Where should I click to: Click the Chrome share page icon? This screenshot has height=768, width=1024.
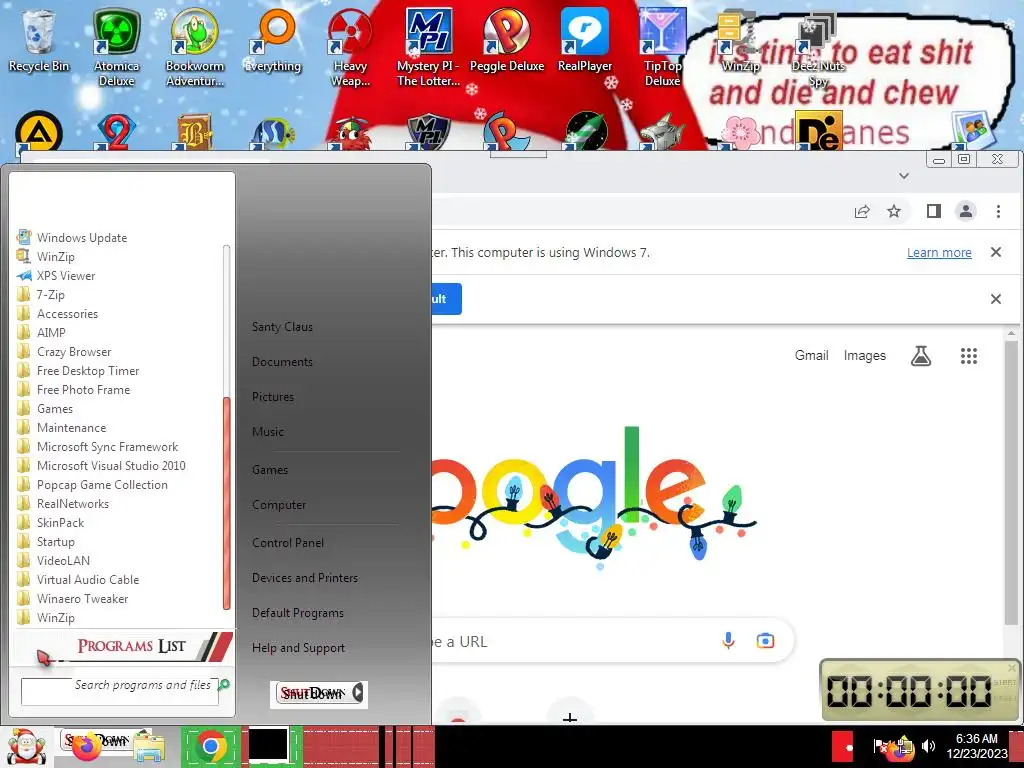click(x=862, y=212)
